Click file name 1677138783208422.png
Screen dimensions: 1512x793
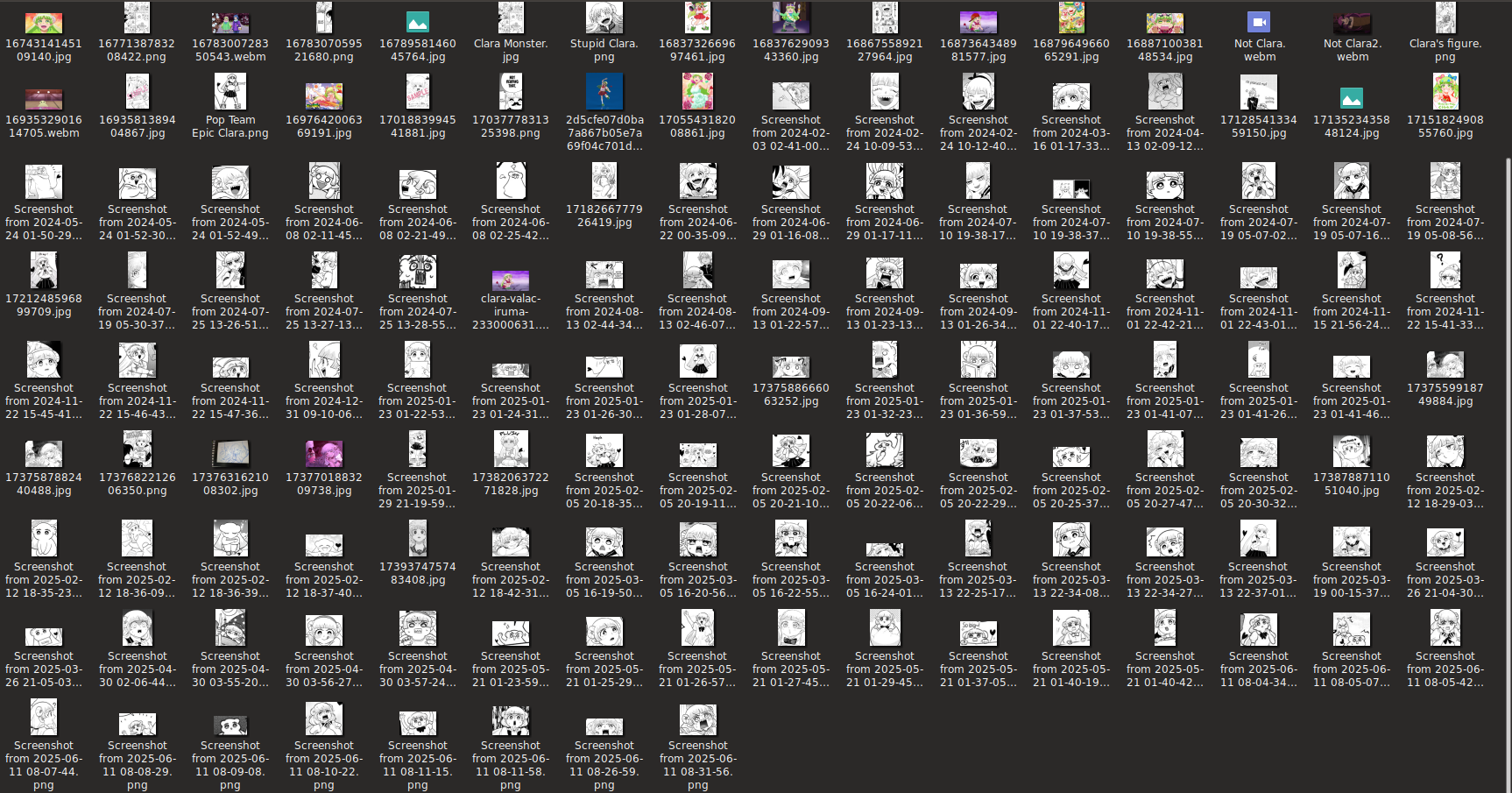coord(137,50)
